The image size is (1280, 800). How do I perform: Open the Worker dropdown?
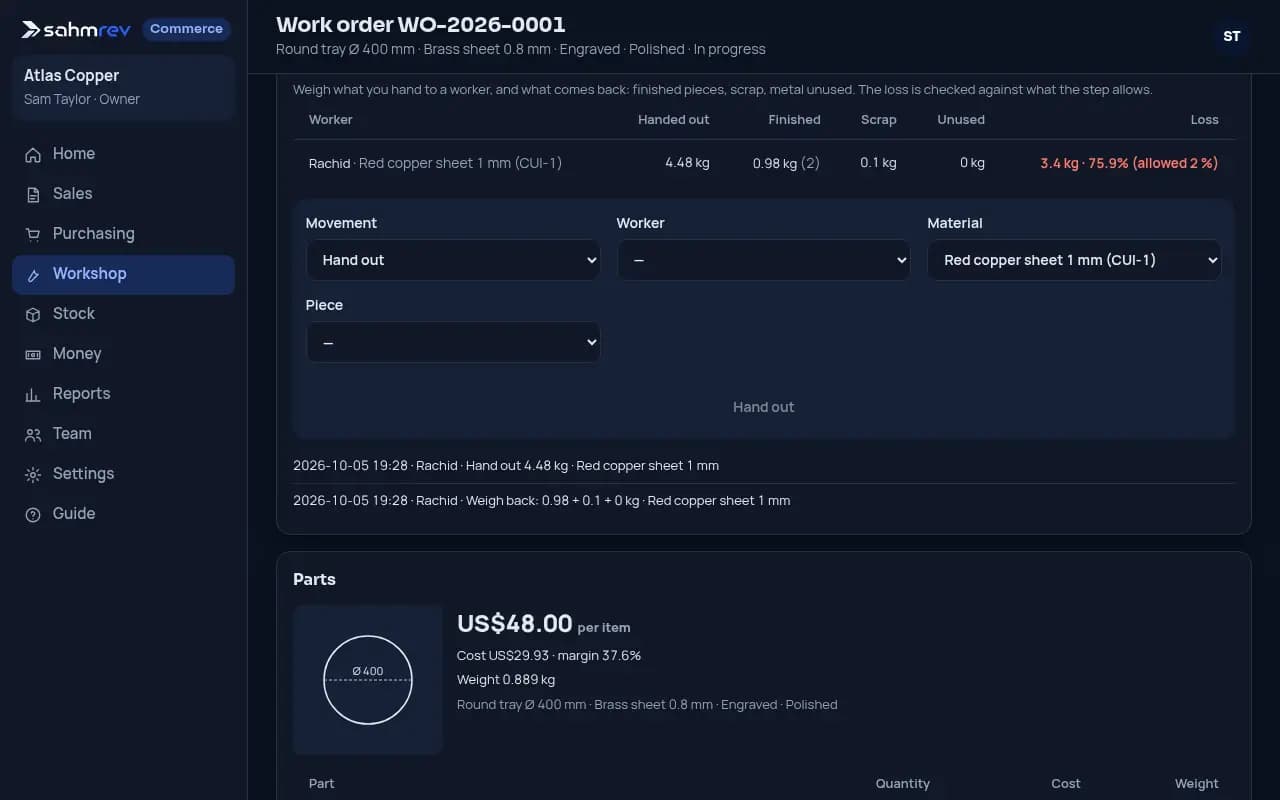(764, 260)
